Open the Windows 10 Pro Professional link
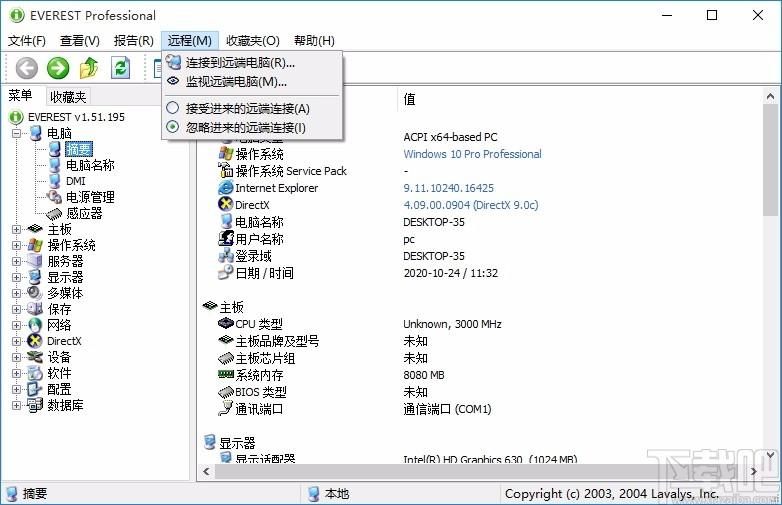The image size is (782, 505). [x=472, y=154]
